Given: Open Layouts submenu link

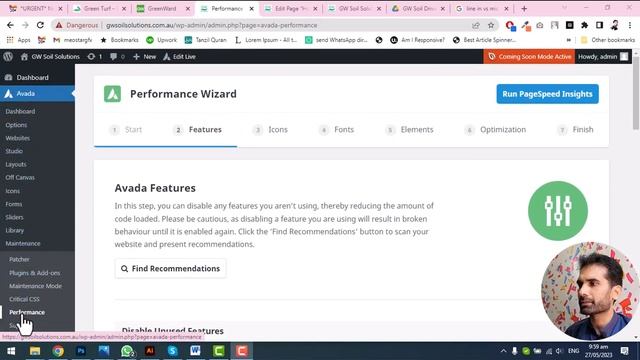Looking at the screenshot, I should tap(16, 164).
